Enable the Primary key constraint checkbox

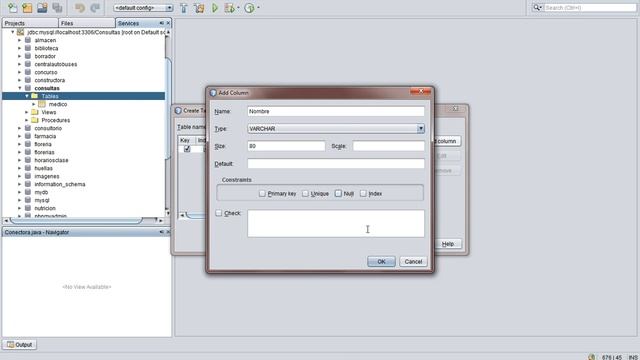pos(262,193)
